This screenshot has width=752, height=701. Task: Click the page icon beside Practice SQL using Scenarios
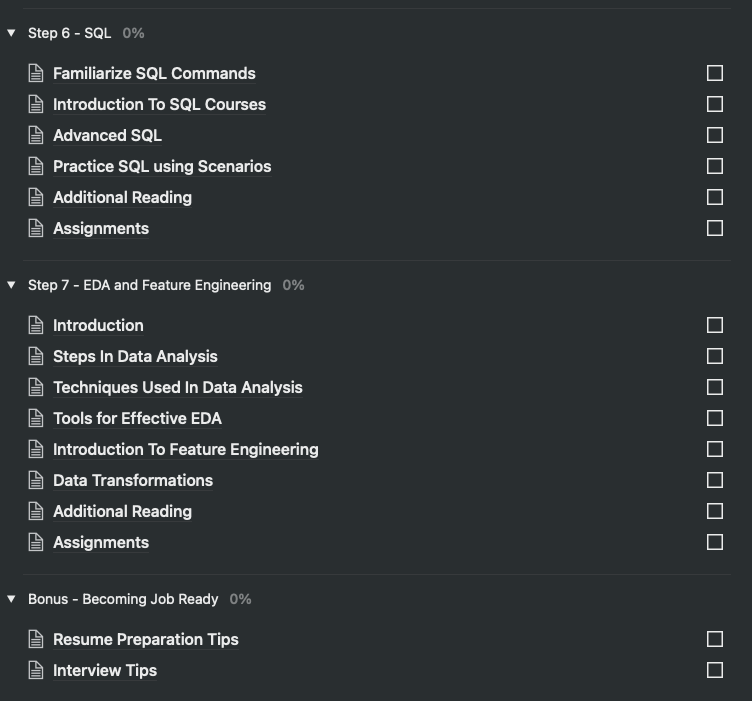click(x=36, y=166)
